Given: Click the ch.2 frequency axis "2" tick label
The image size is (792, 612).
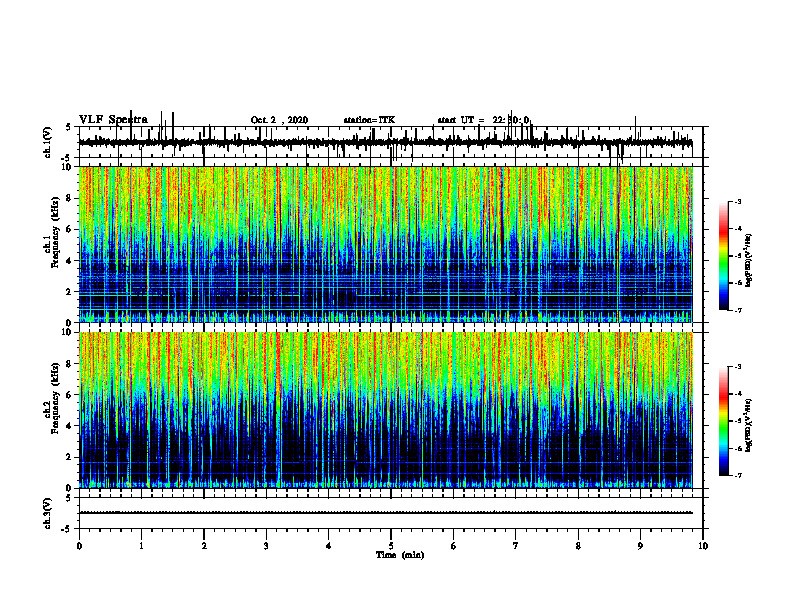Looking at the screenshot, I should 71,457.
